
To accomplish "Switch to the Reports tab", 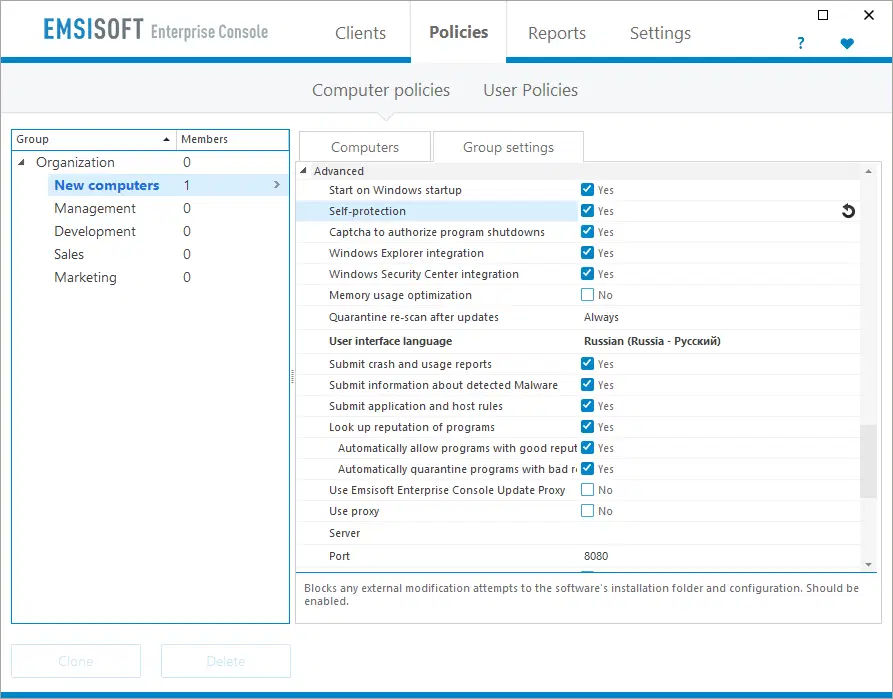I will point(556,33).
